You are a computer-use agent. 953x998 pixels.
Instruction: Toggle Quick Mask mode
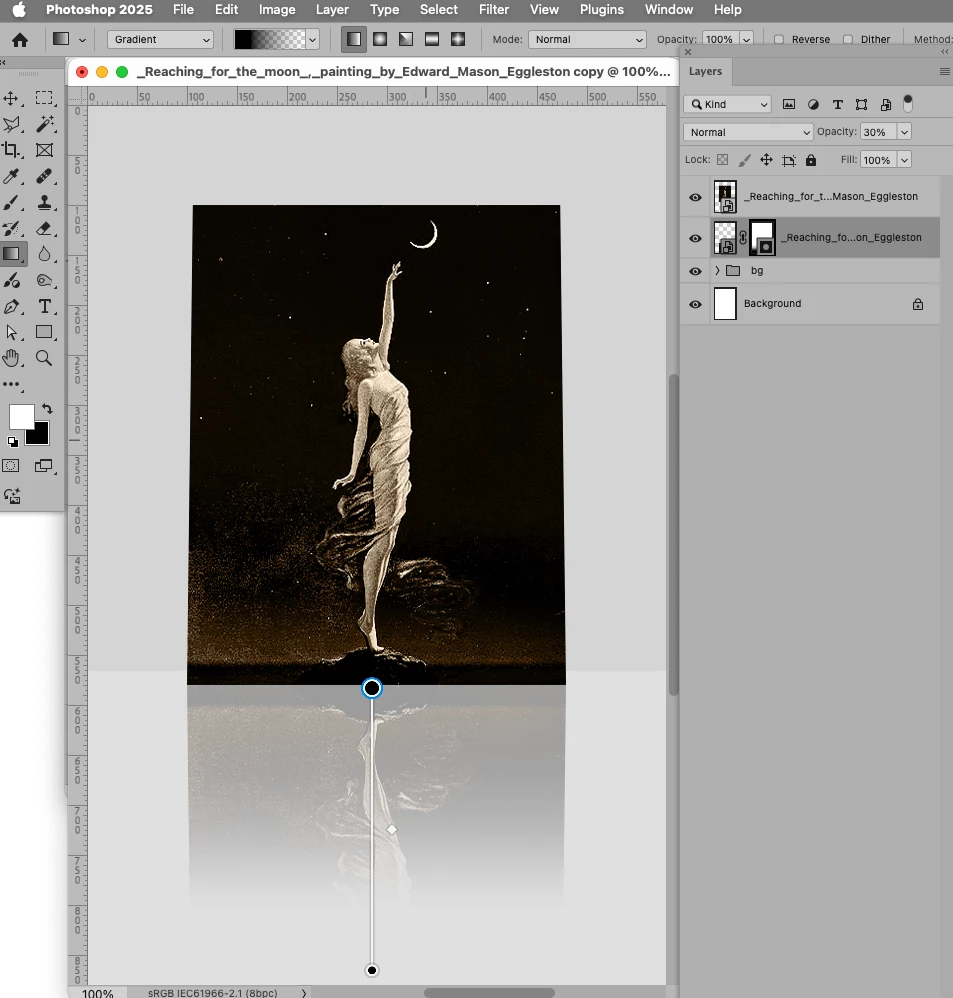pos(11,466)
